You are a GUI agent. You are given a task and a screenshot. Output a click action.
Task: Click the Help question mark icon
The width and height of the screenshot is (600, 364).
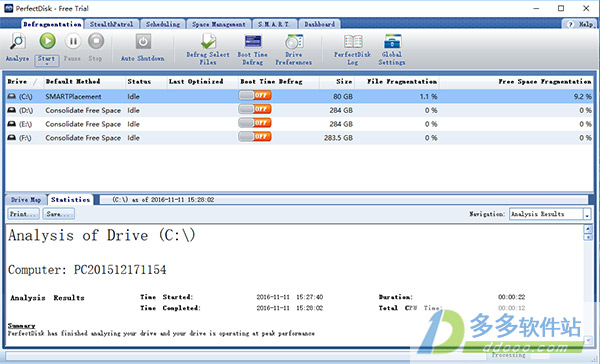point(571,24)
